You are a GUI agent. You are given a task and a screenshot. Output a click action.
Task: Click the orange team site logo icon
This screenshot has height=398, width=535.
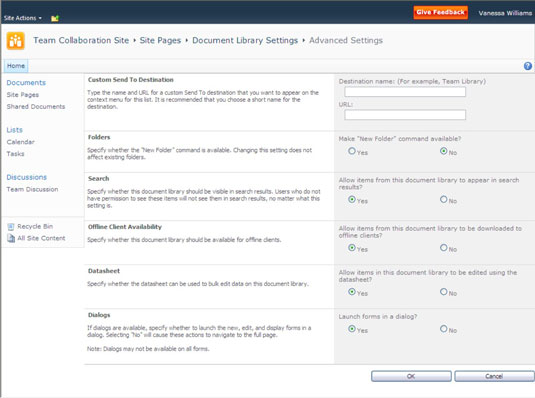[x=16, y=41]
